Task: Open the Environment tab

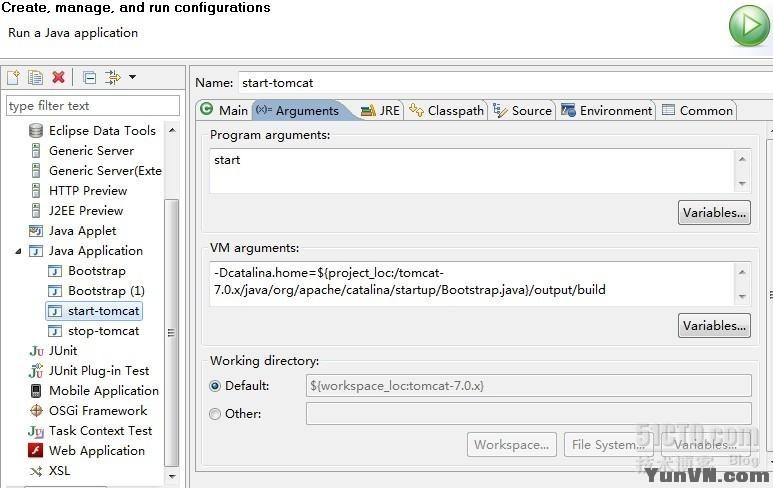Action: click(606, 110)
